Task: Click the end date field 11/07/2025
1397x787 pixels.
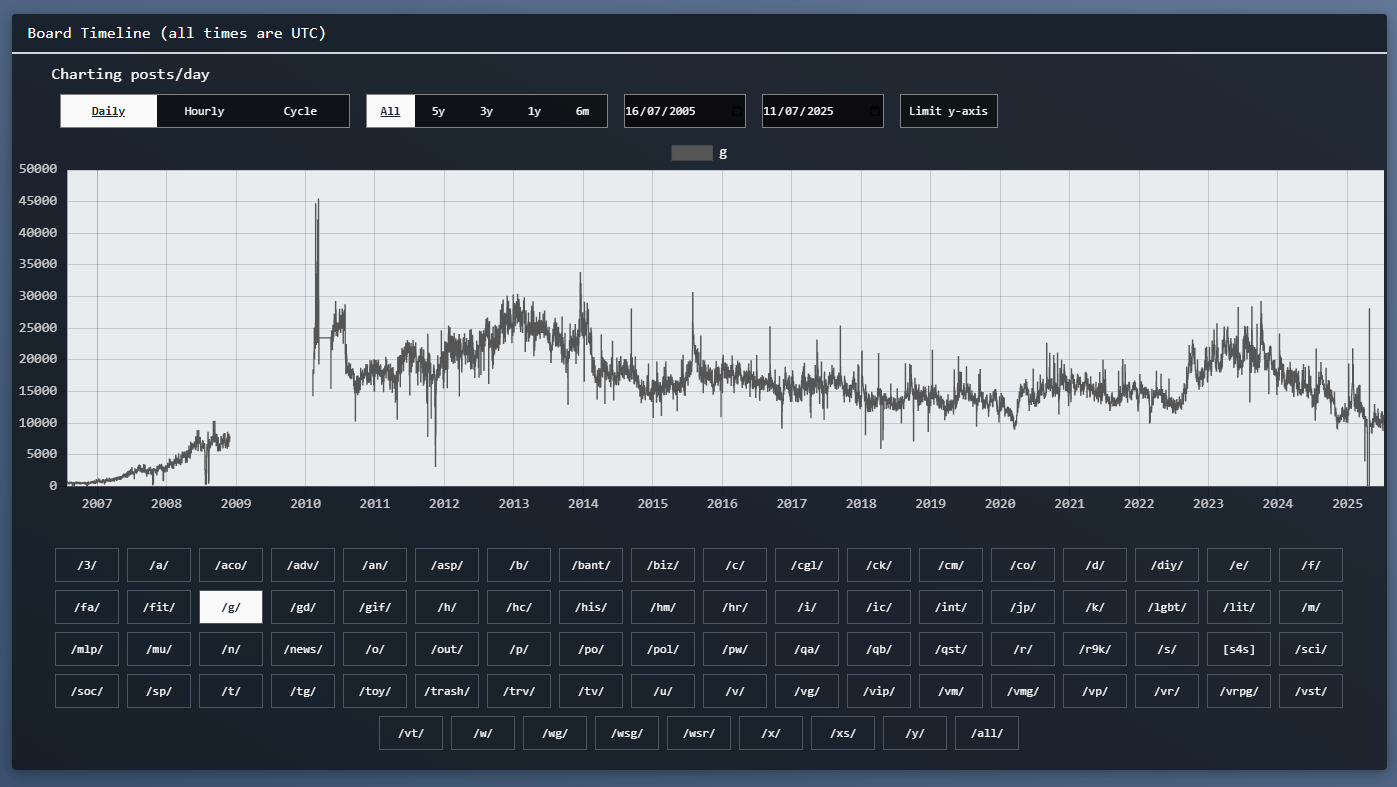Action: click(823, 111)
